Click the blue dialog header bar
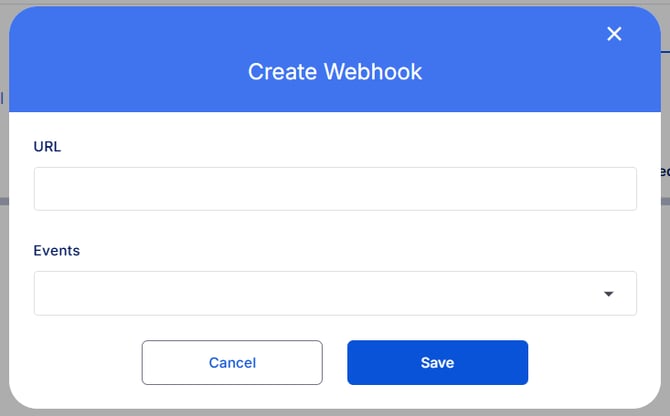This screenshot has width=670, height=416. 150,60
